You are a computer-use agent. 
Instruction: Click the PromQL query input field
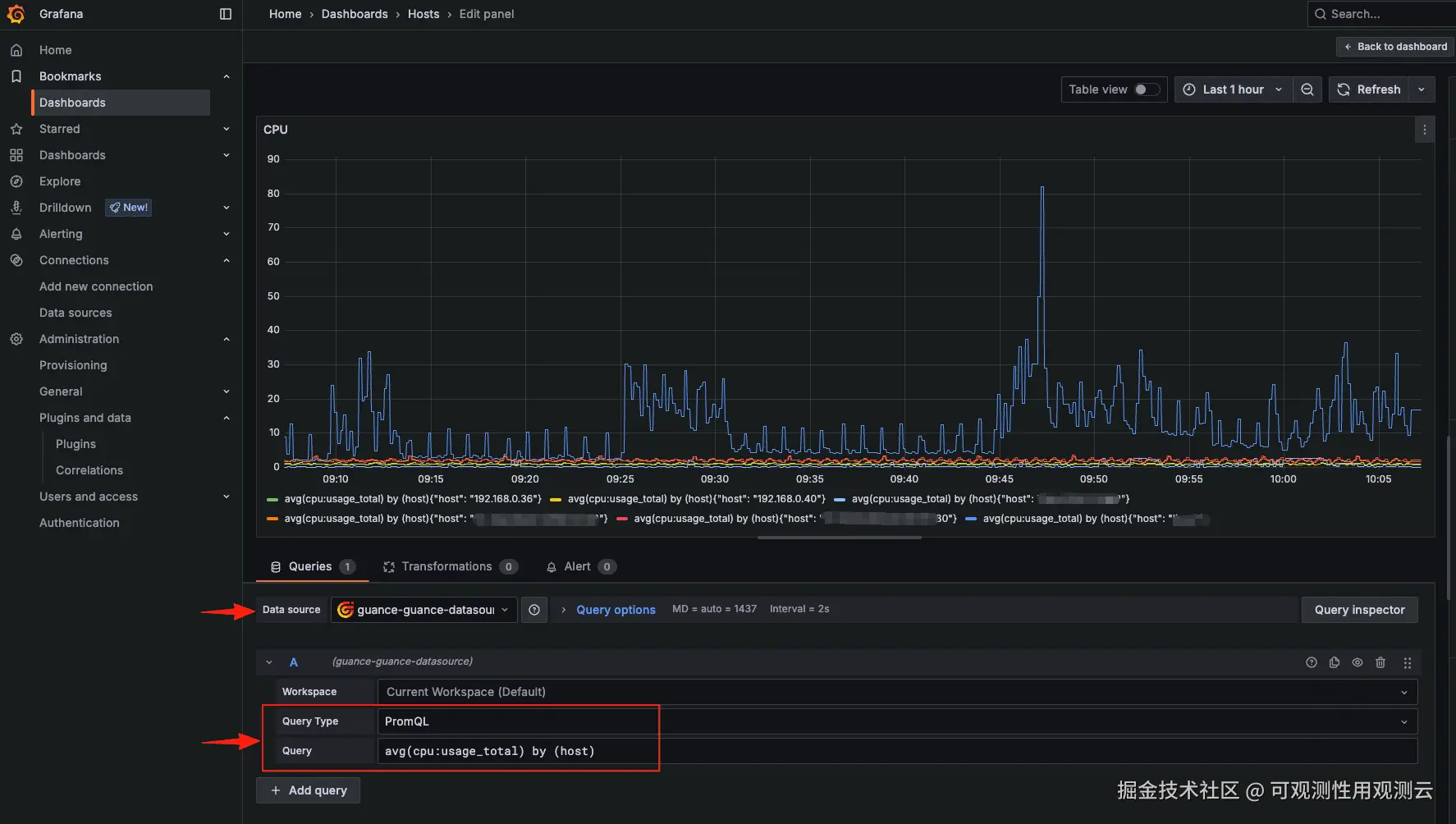tap(896, 751)
